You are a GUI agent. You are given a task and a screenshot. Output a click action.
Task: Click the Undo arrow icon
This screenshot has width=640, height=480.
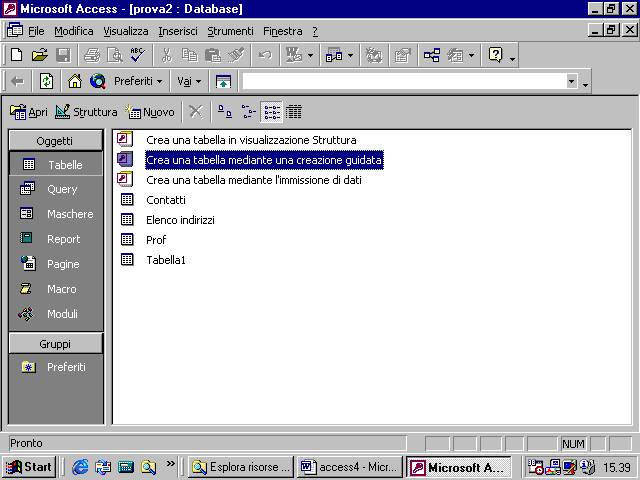(265, 55)
